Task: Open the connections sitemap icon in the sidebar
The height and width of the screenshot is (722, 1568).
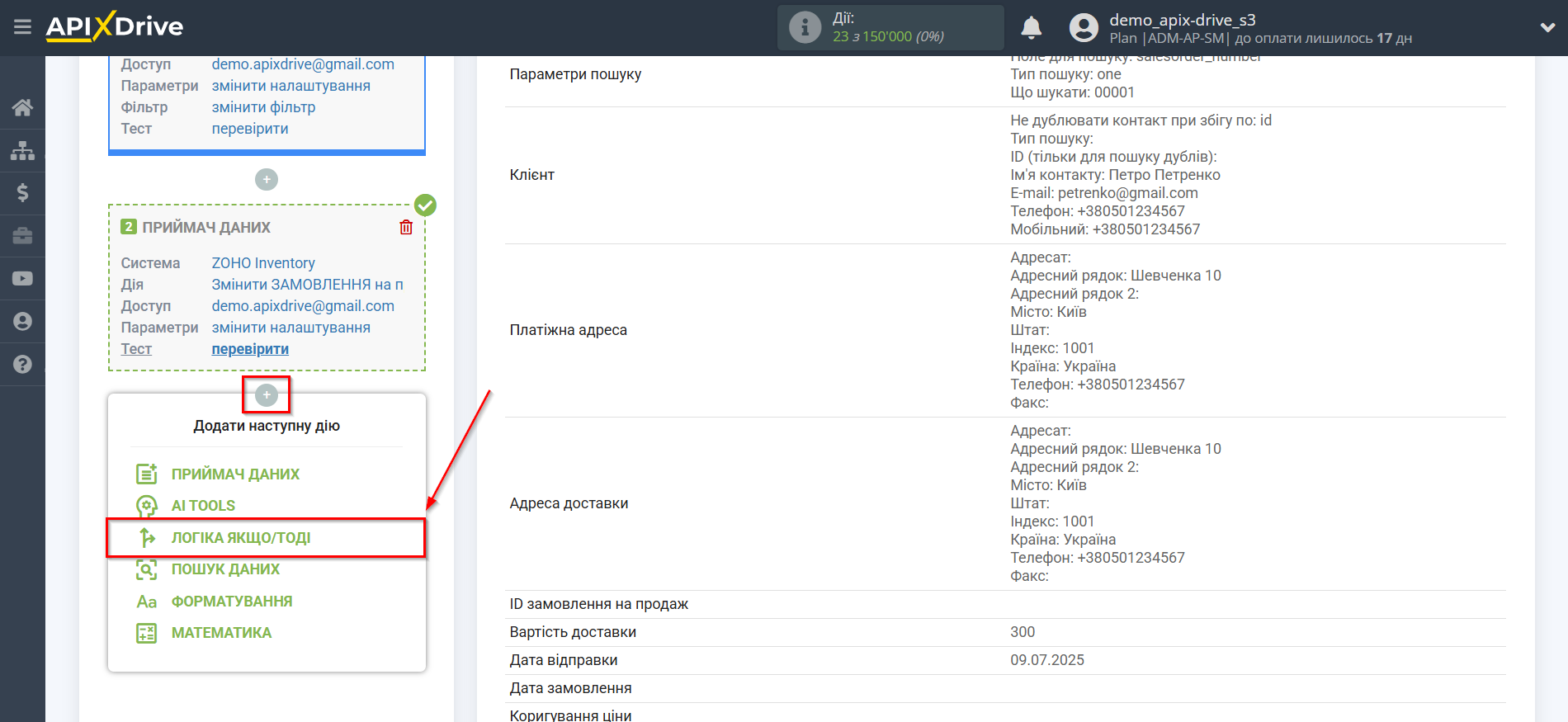Action: tap(22, 150)
